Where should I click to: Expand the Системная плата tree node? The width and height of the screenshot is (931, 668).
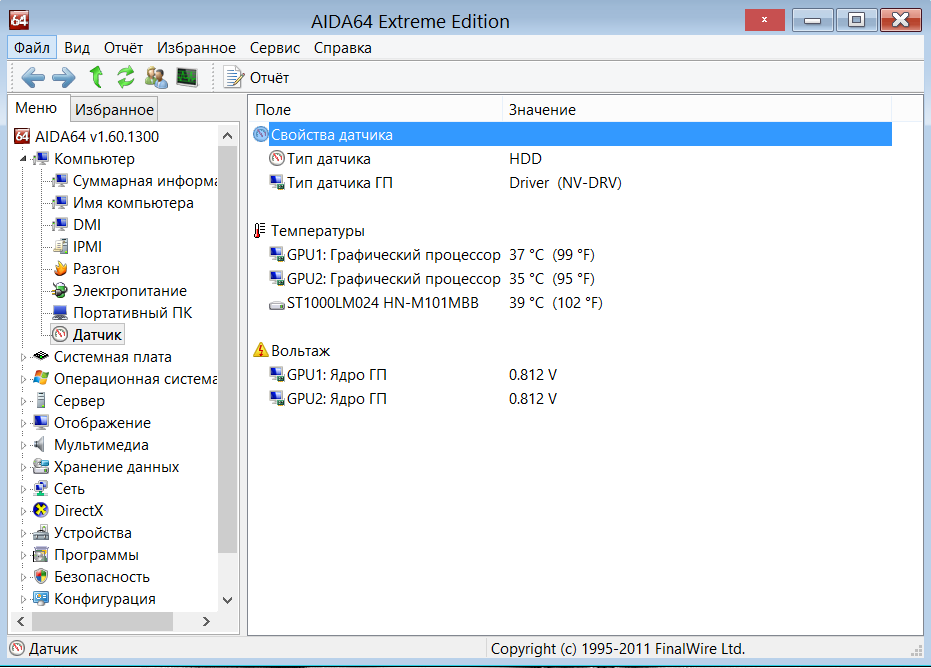click(25, 357)
